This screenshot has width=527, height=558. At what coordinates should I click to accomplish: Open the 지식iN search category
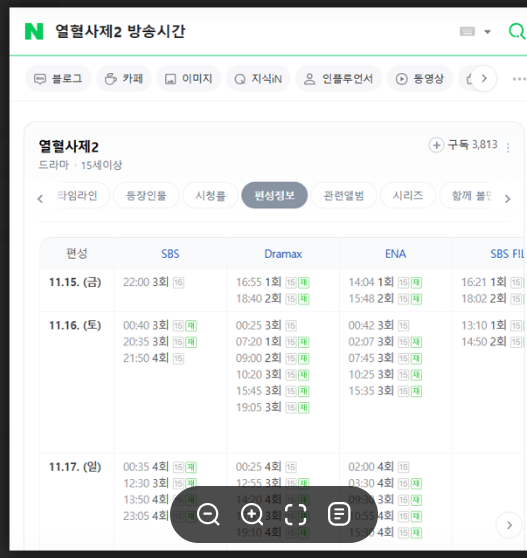click(258, 78)
